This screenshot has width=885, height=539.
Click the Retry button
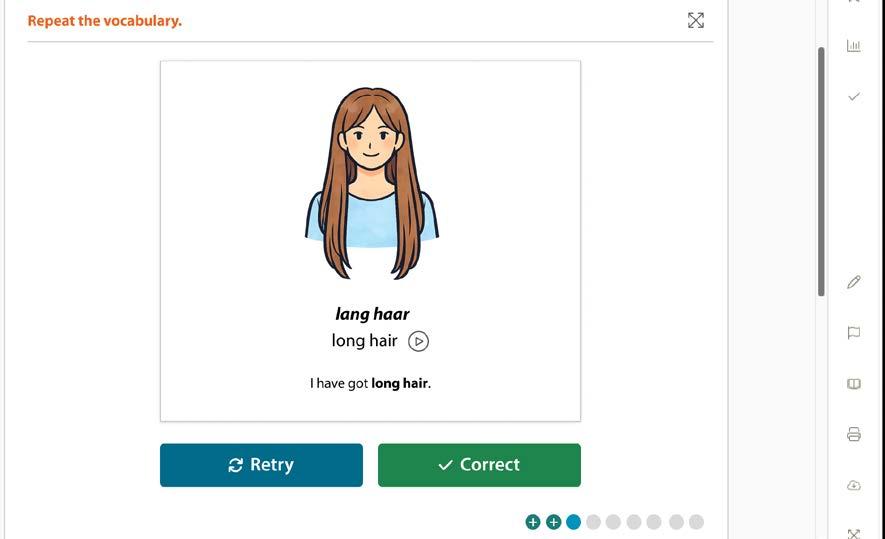(x=261, y=465)
